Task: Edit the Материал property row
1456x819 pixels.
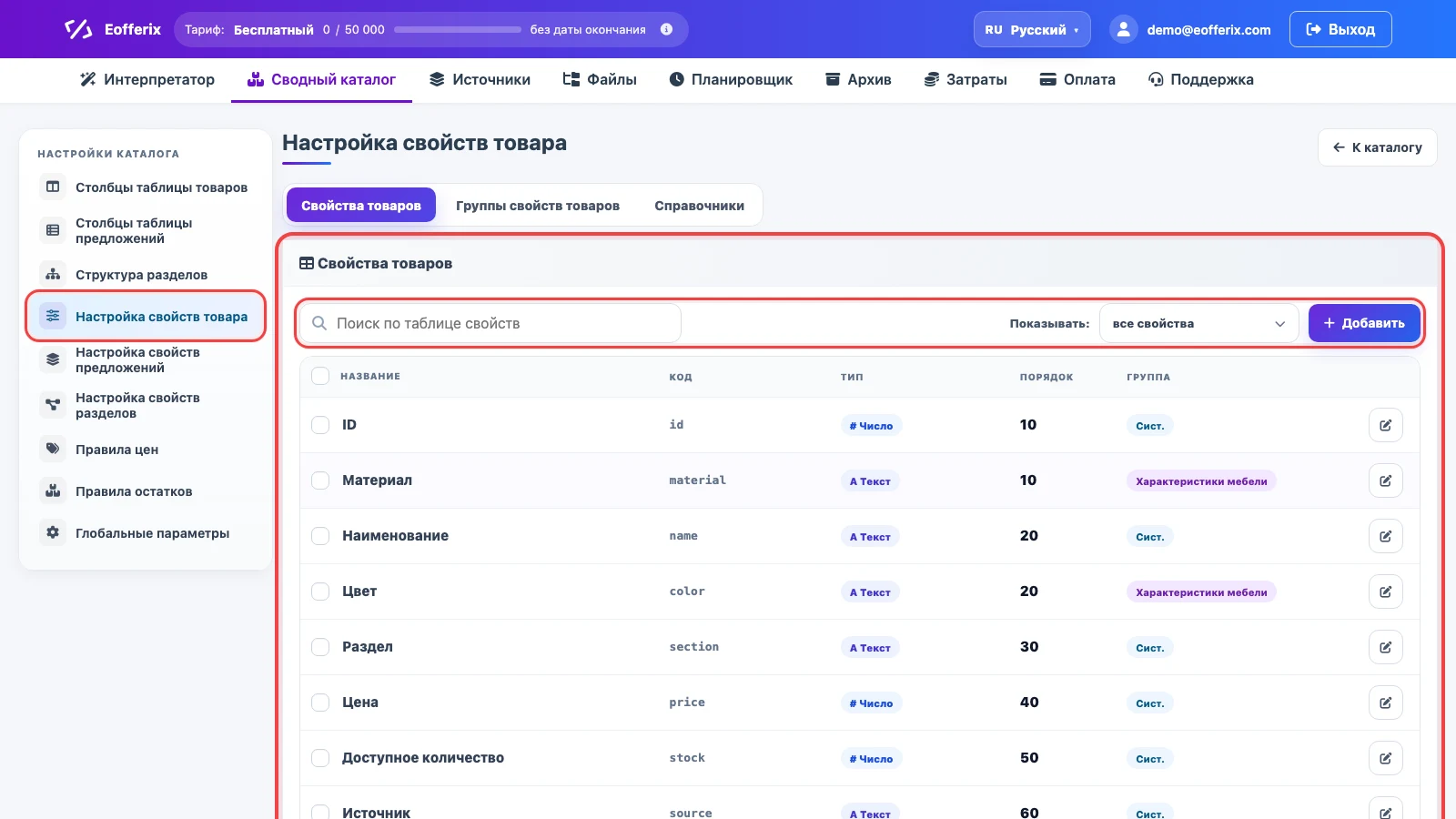Action: click(x=1385, y=480)
